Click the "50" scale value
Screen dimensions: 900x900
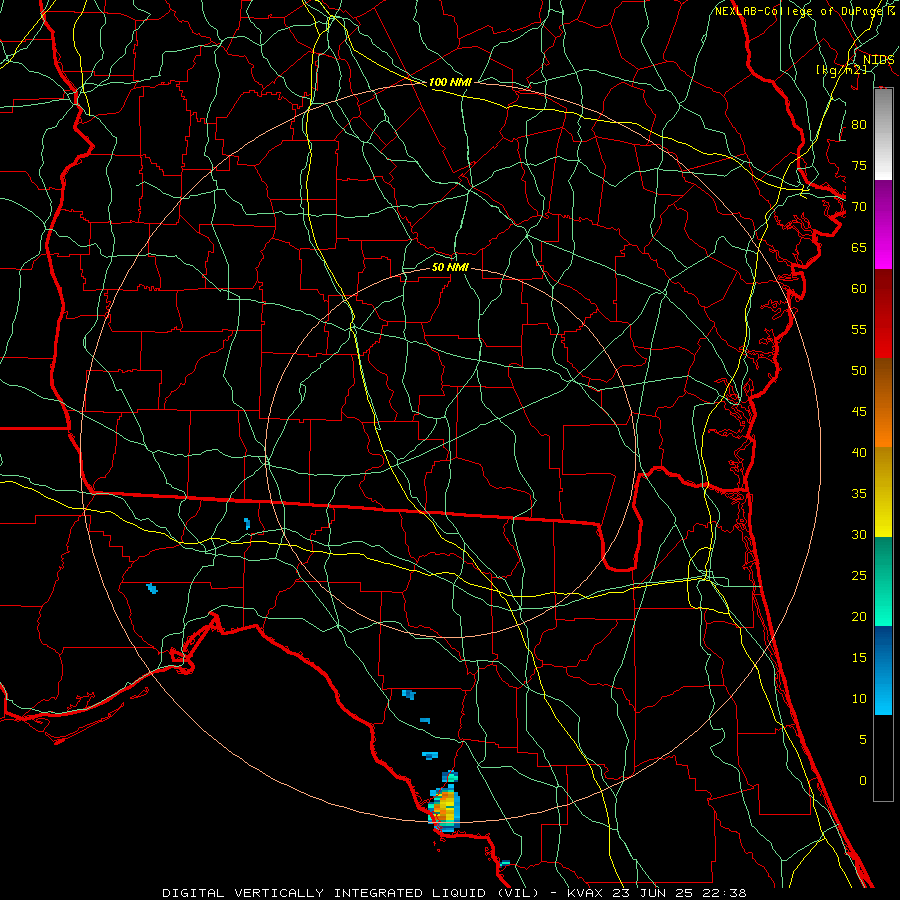pyautogui.click(x=859, y=370)
